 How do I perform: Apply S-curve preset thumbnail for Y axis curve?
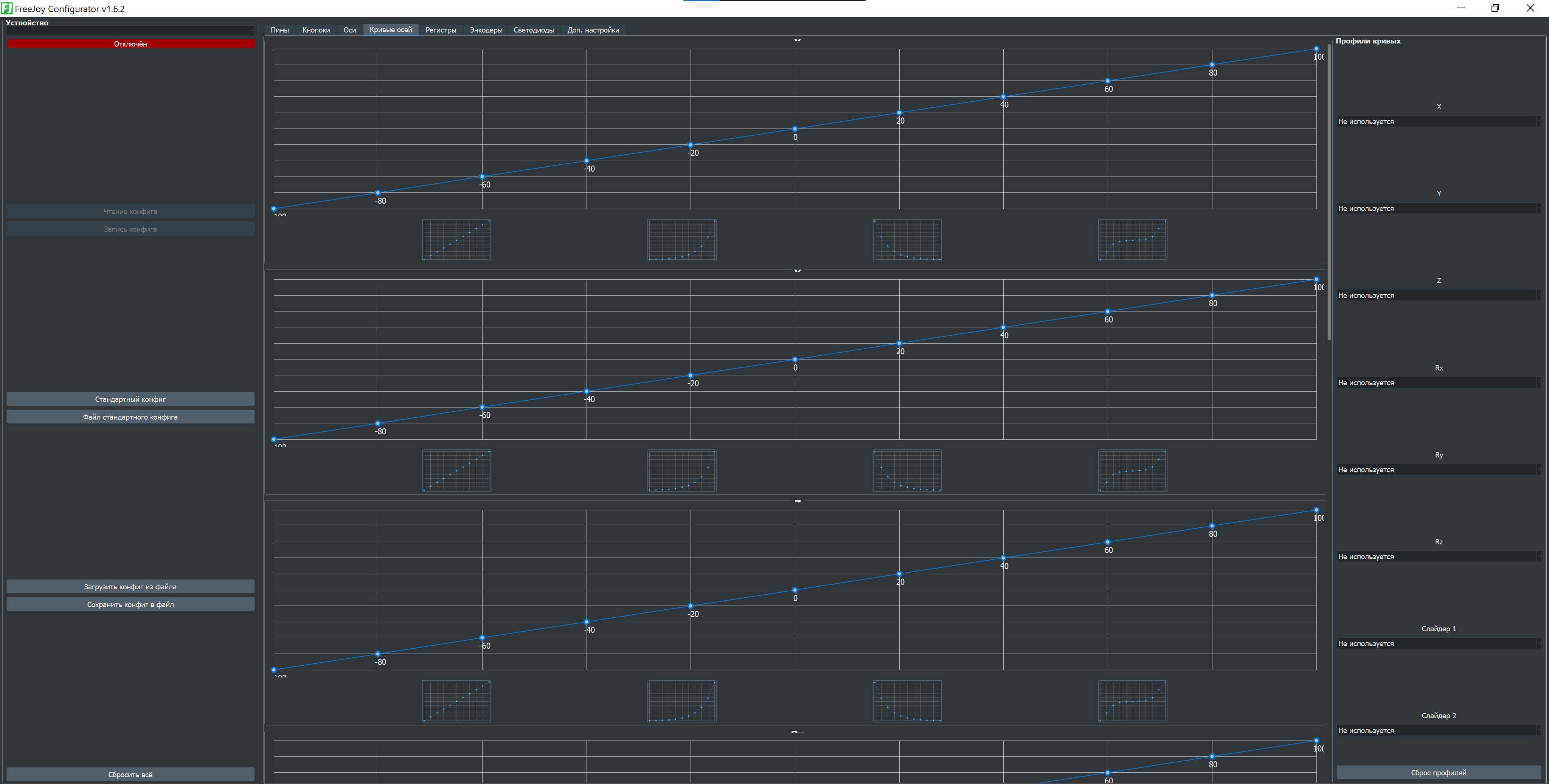pos(1133,471)
